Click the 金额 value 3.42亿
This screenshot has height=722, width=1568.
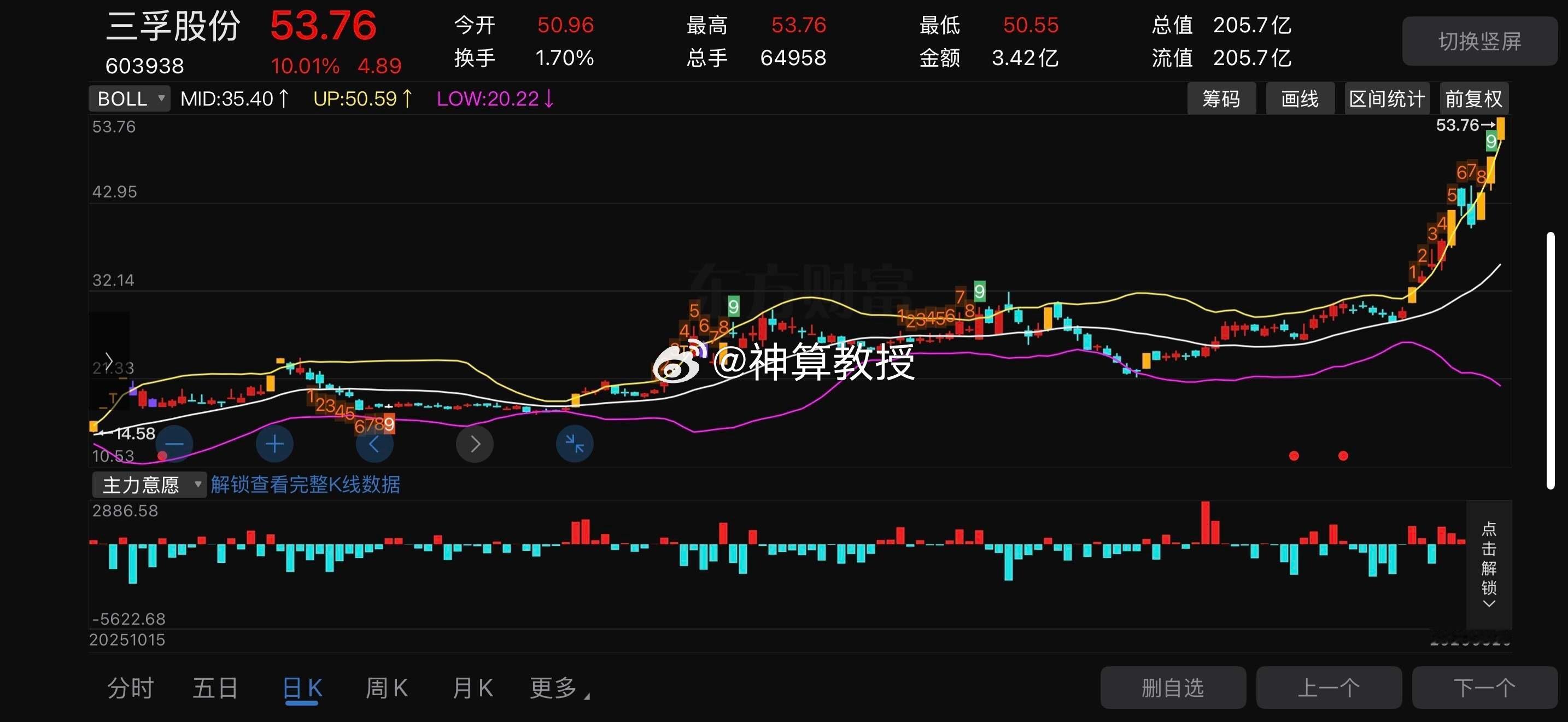pyautogui.click(x=1025, y=58)
